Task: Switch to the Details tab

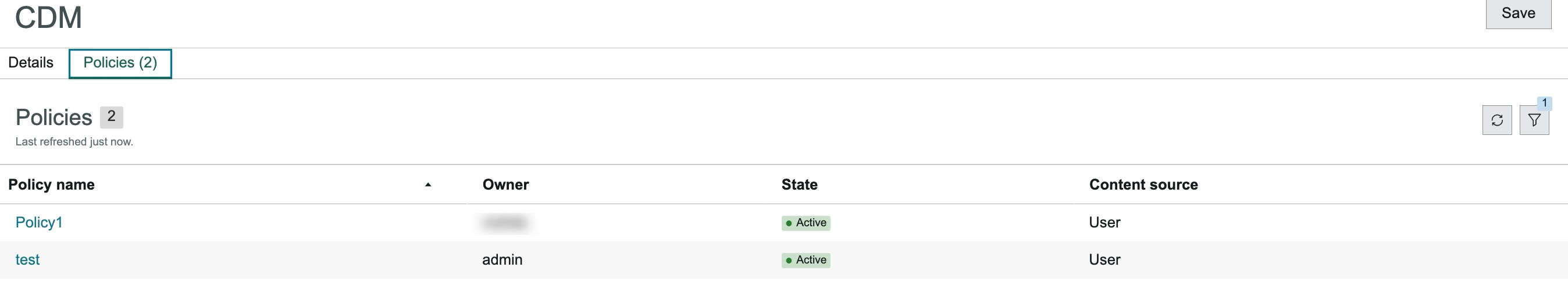Action: pos(31,63)
